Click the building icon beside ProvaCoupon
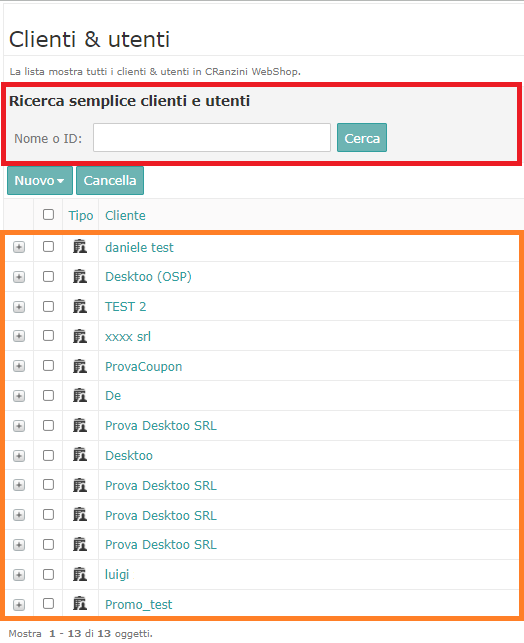This screenshot has width=524, height=643. [80, 366]
